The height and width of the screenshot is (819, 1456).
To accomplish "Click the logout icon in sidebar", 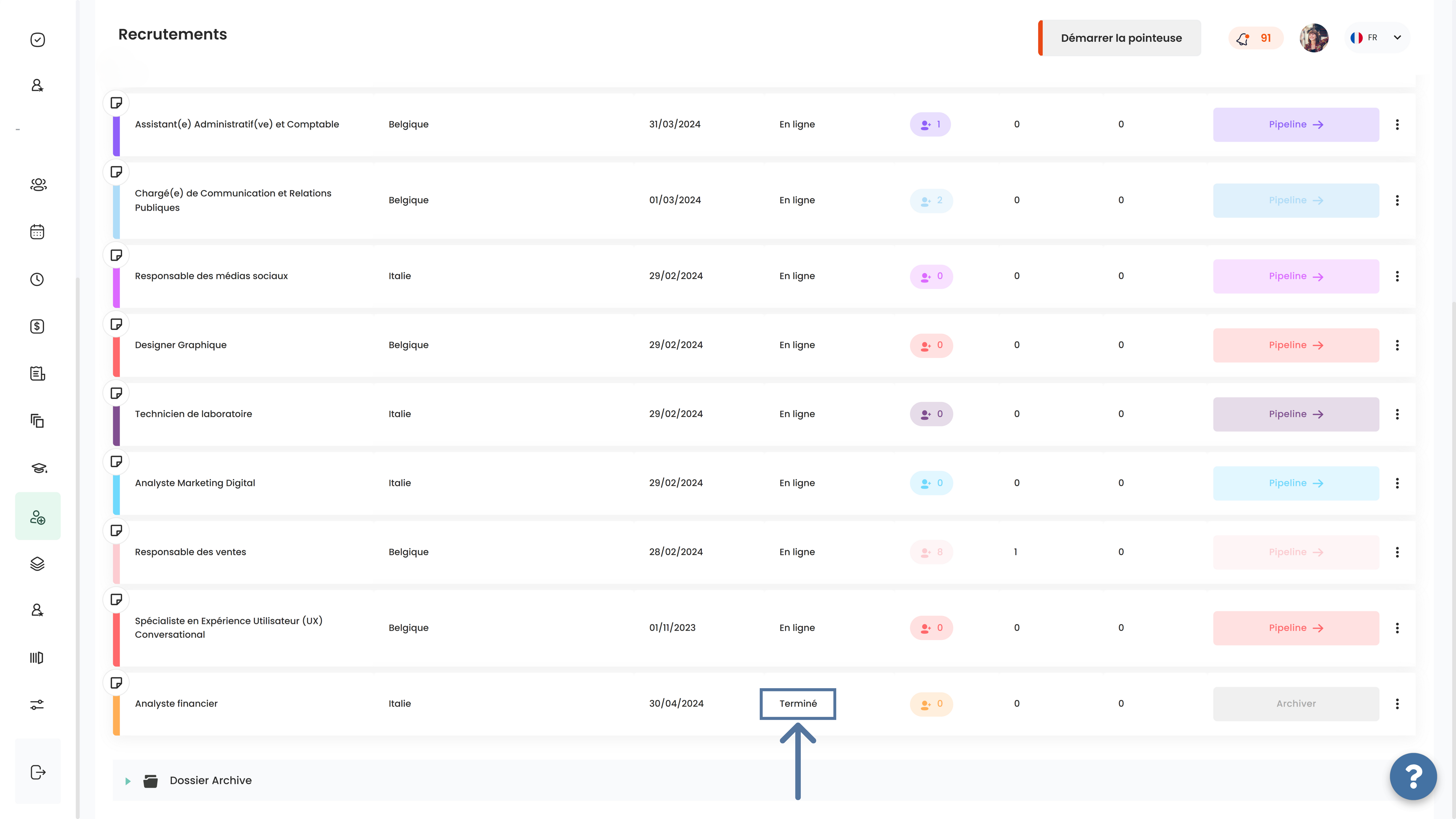I will pos(38,772).
